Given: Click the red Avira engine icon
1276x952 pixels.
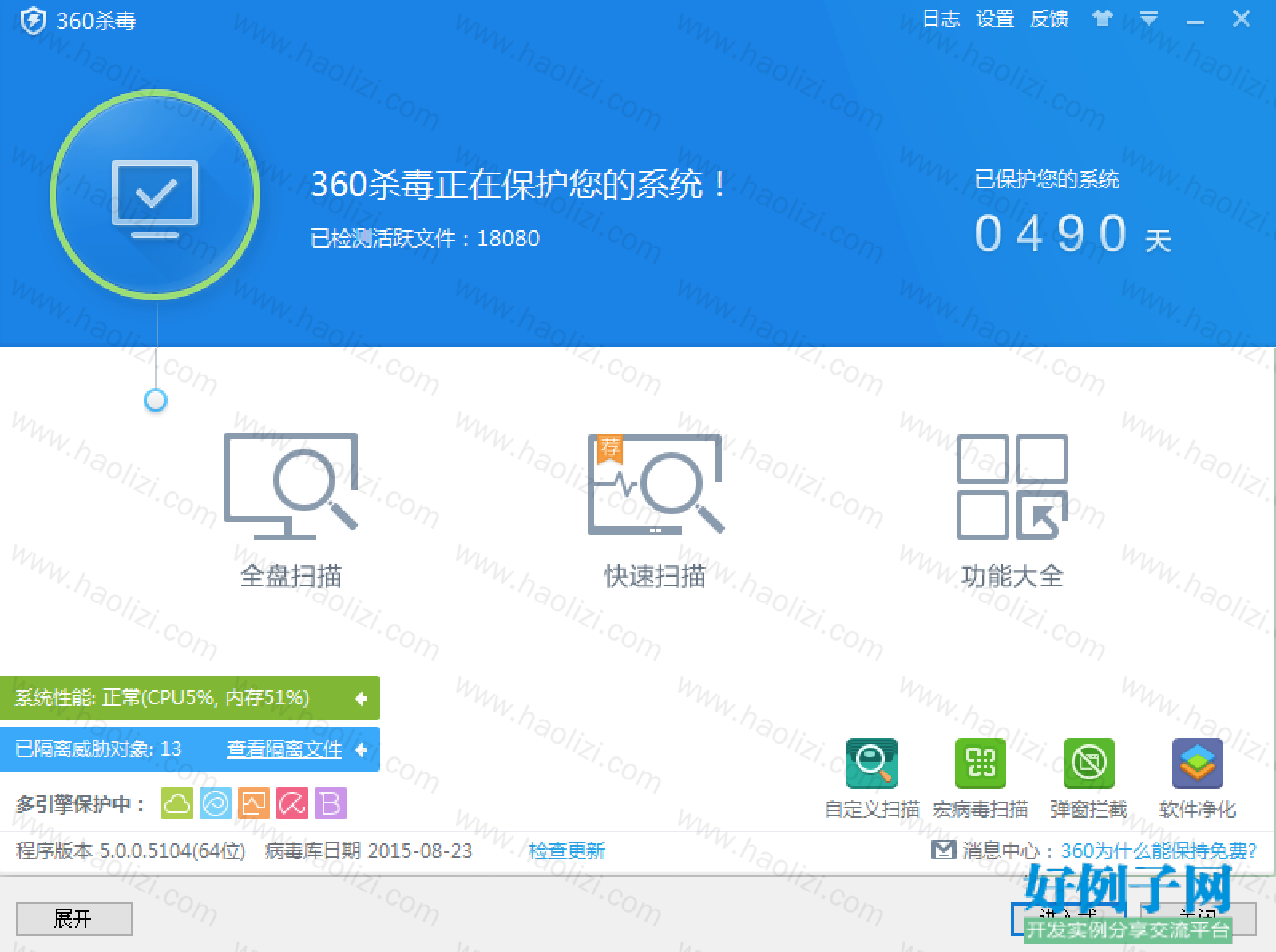Looking at the screenshot, I should [292, 803].
